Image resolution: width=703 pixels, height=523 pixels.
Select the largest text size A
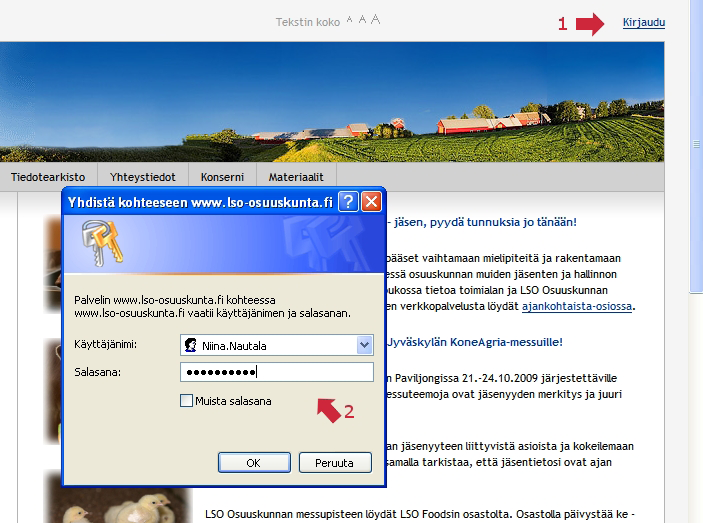(376, 19)
